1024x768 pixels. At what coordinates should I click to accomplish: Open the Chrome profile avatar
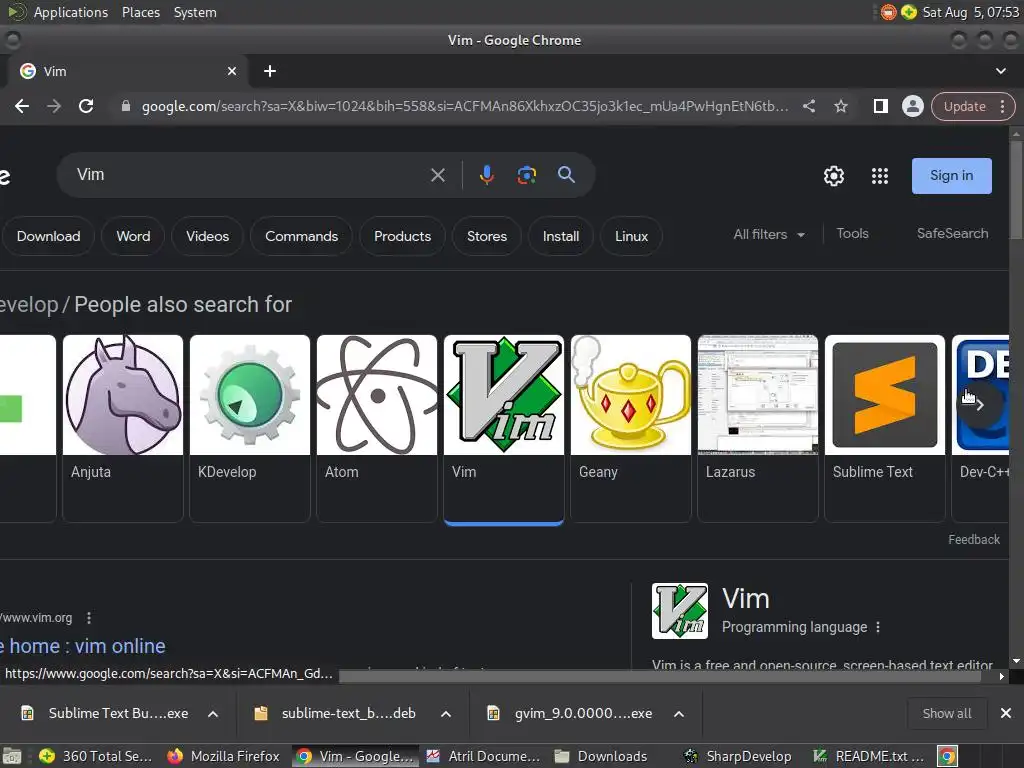pos(912,106)
